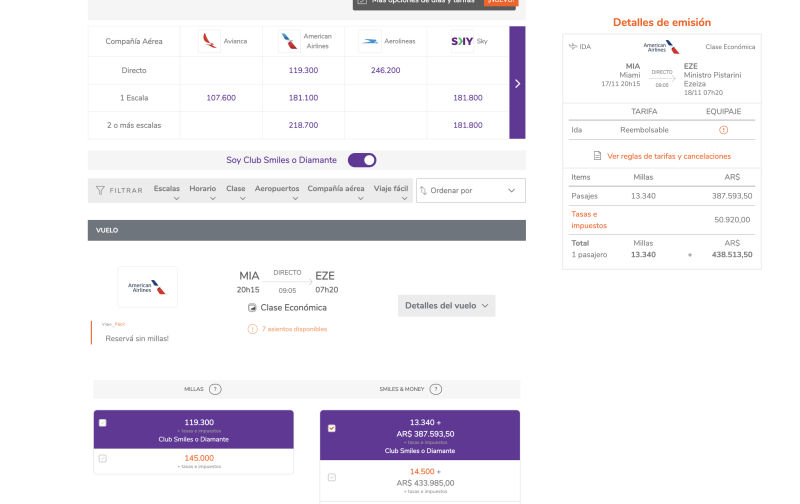Expand the Escalas filter
Screen dimensions: 800x504
point(167,192)
